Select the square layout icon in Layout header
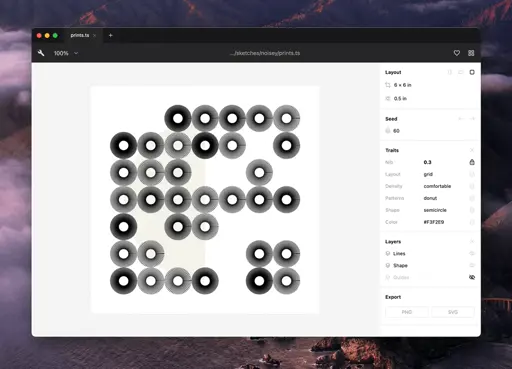The image size is (512, 369). (x=472, y=72)
